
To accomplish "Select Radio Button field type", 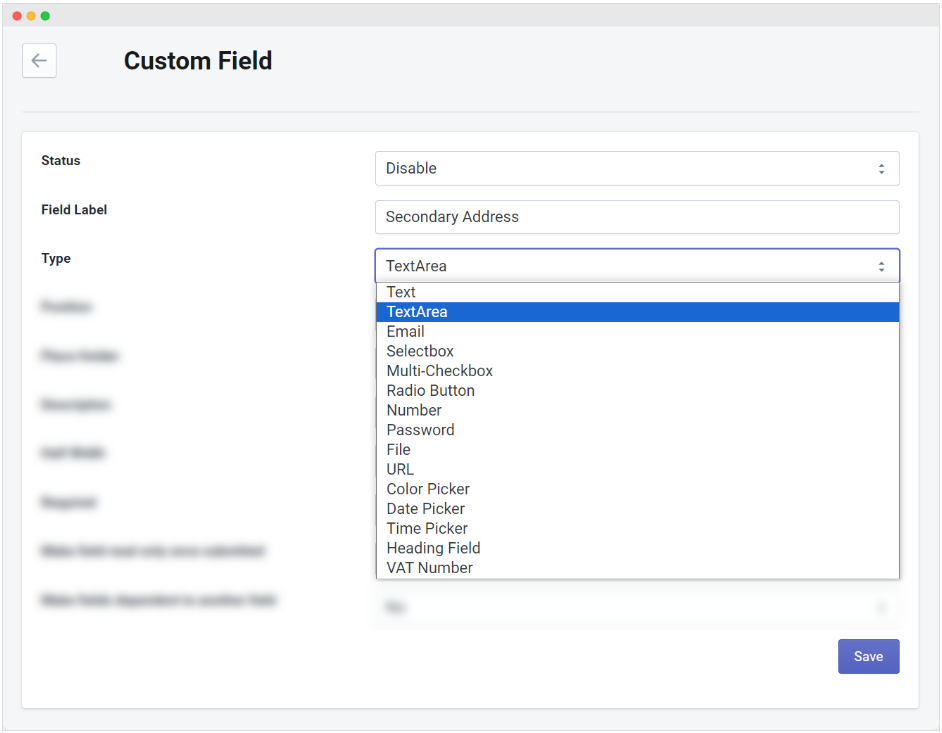I will [x=430, y=390].
